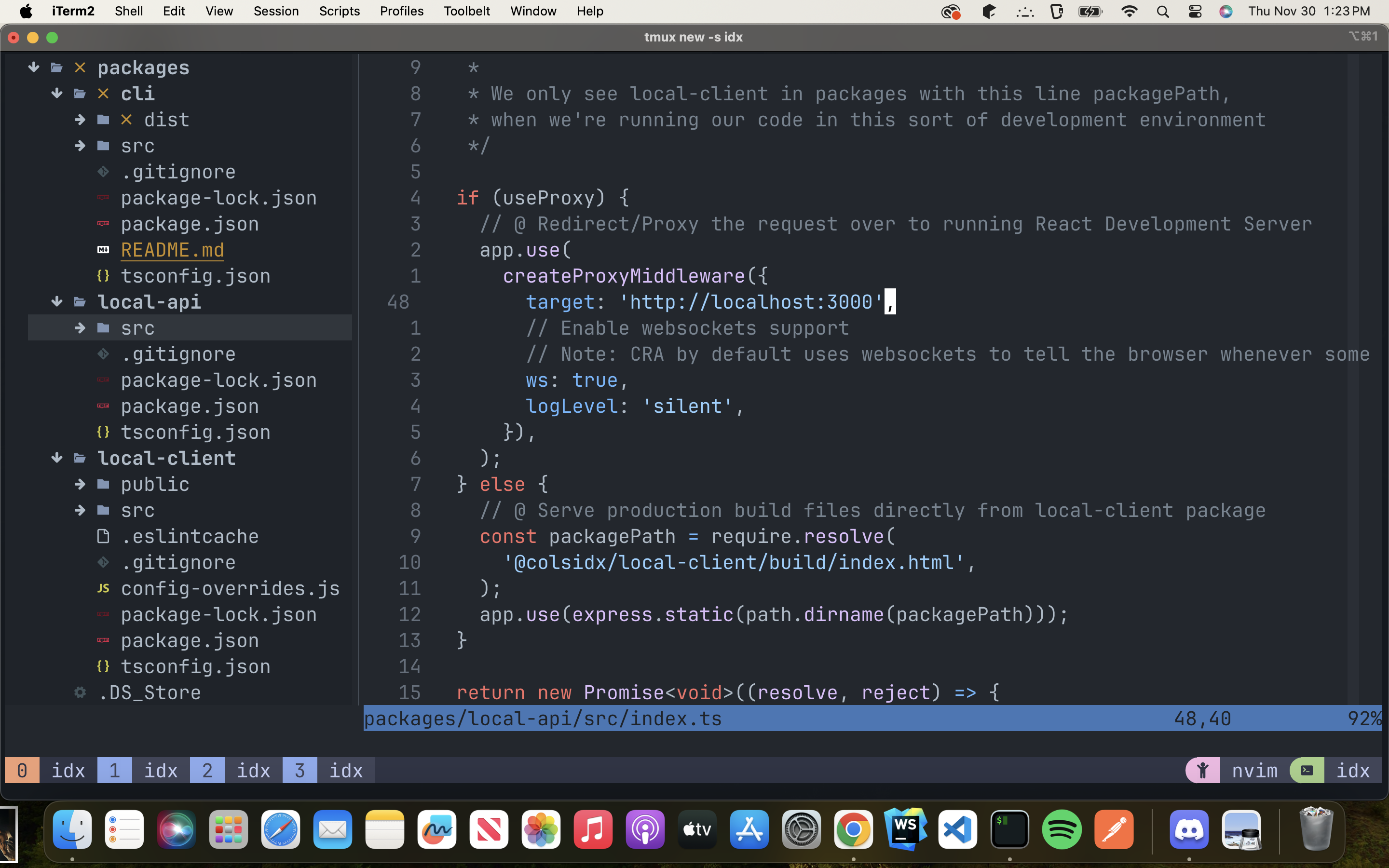Open Control Center in the menu bar
Image resolution: width=1389 pixels, height=868 pixels.
[x=1195, y=12]
